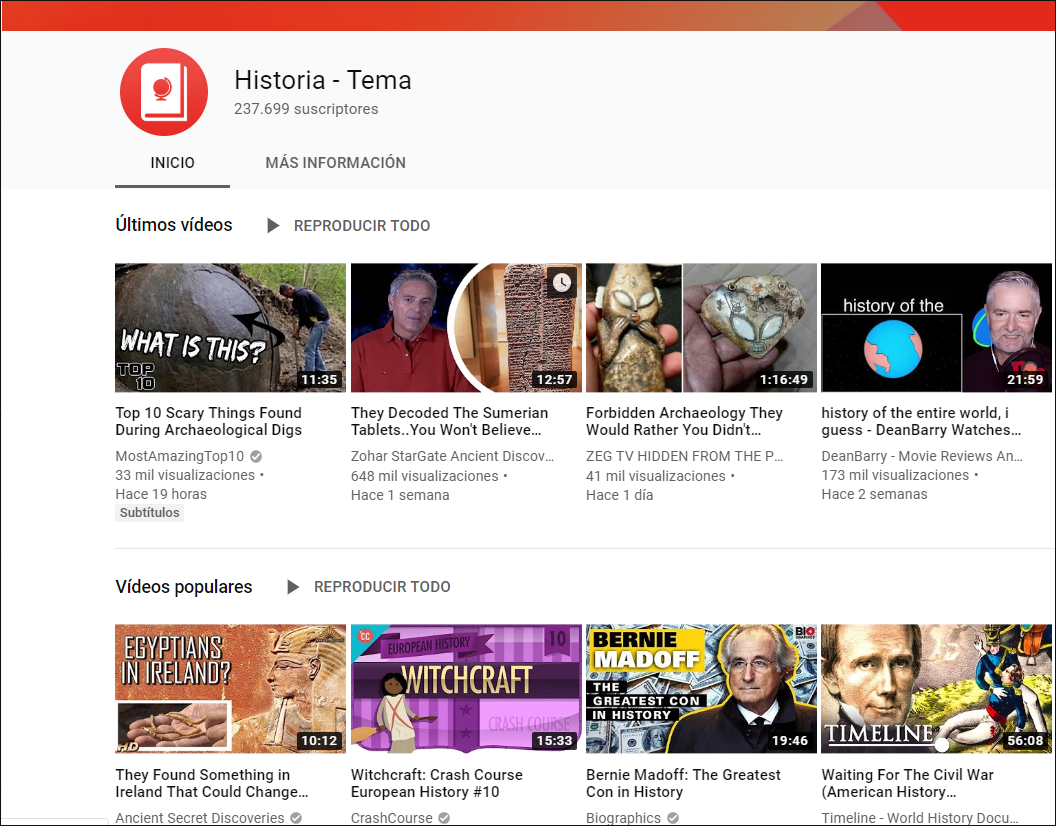Click verified badge next to CrashCourse
This screenshot has width=1056, height=826.
point(444,818)
